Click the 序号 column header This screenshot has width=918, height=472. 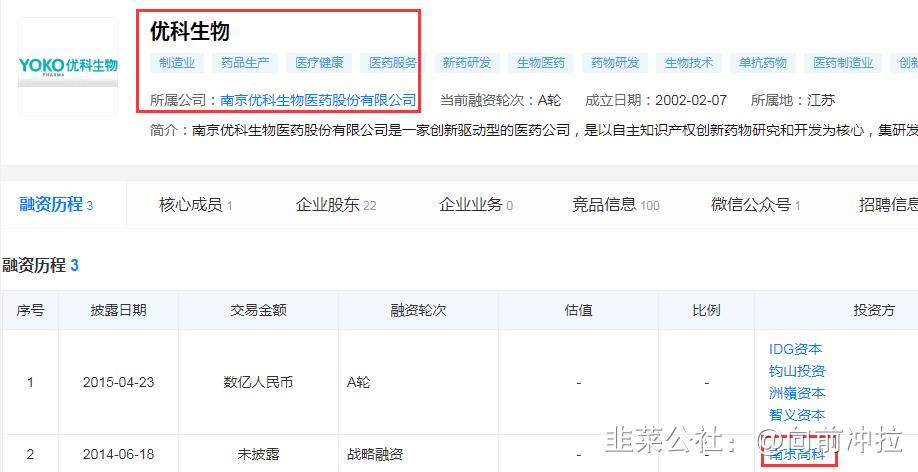(30, 310)
